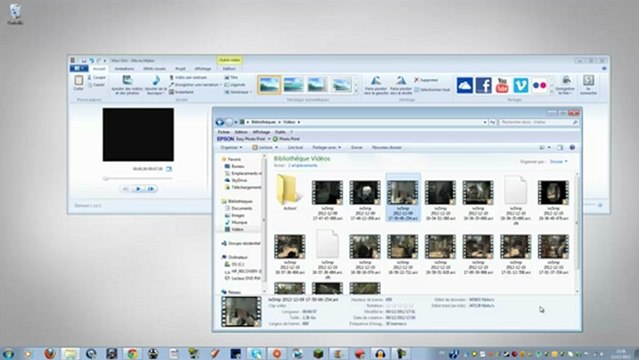Add a Titre in Movie Maker
The width and height of the screenshot is (639, 360).
(231, 77)
